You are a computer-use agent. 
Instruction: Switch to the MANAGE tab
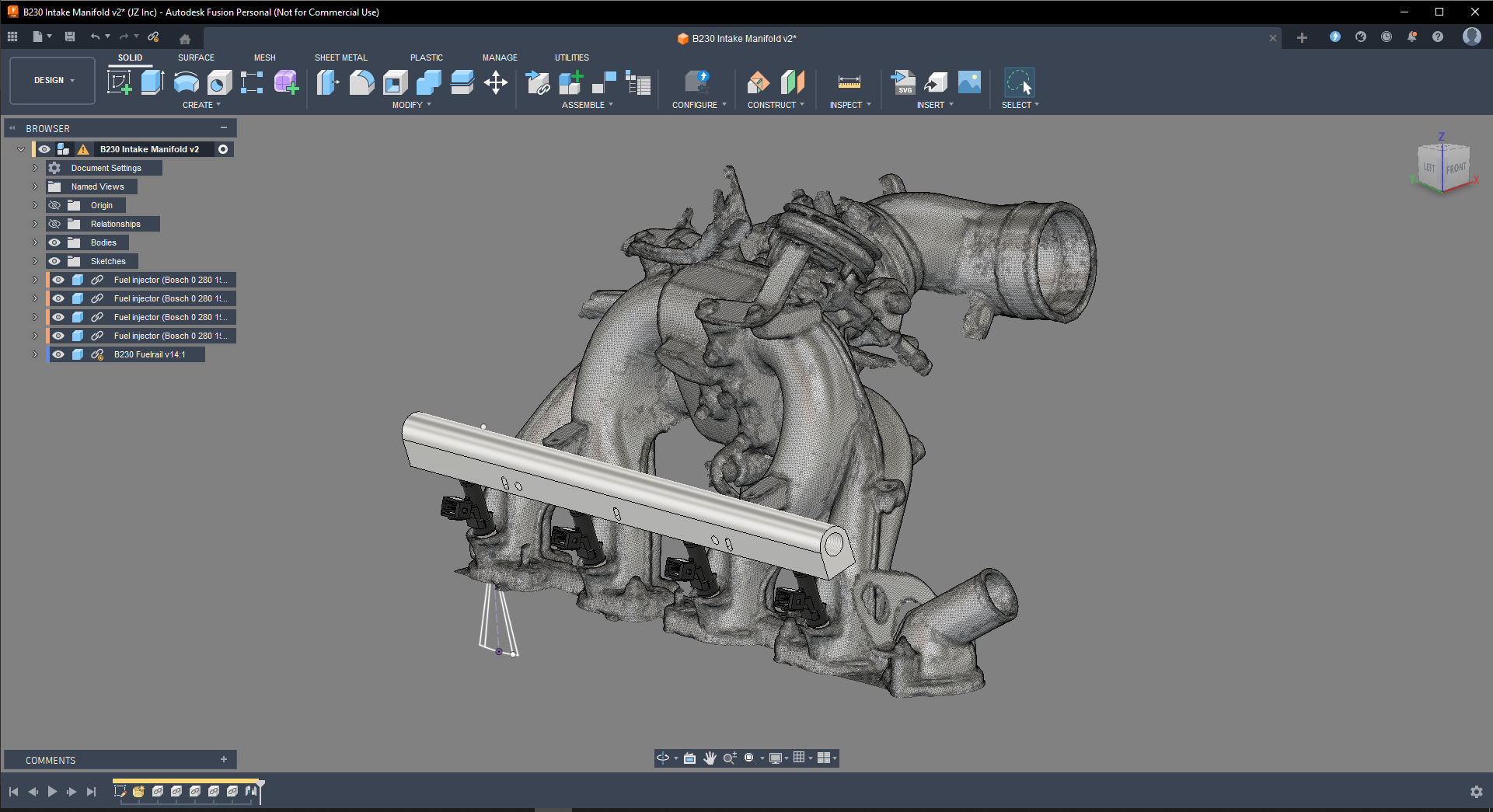500,58
